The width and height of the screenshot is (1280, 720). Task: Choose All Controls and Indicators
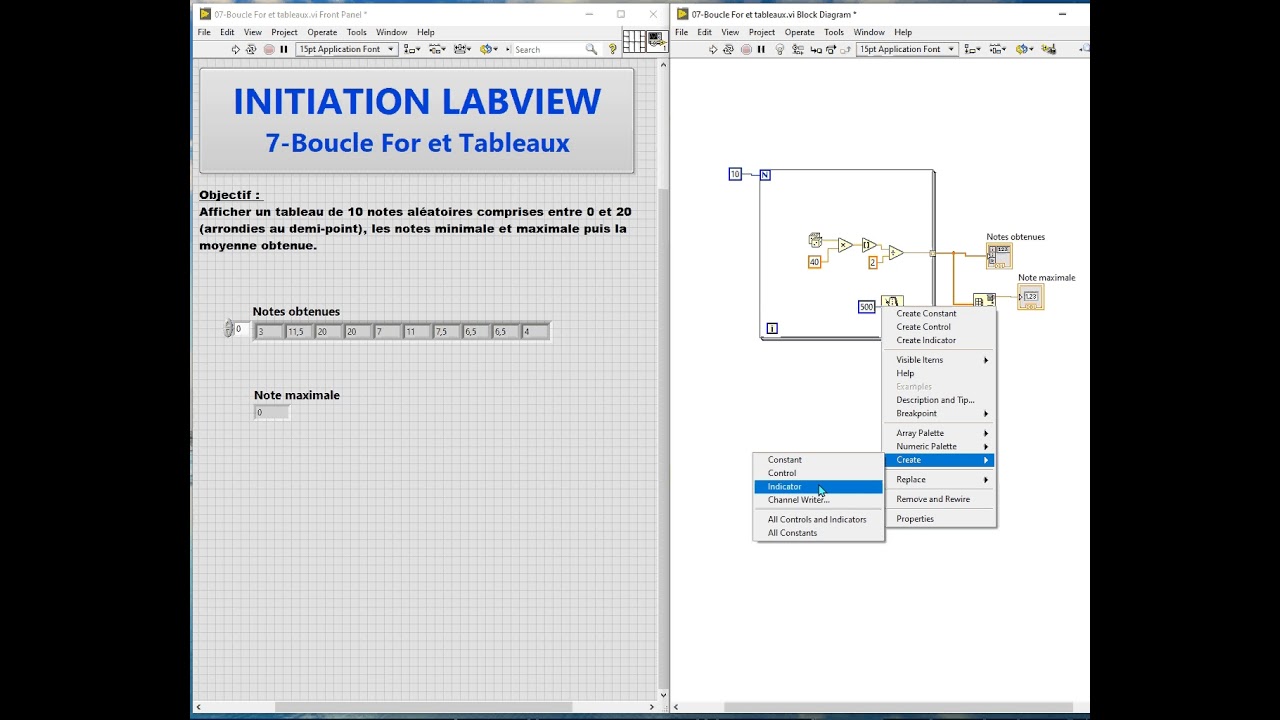[819, 519]
